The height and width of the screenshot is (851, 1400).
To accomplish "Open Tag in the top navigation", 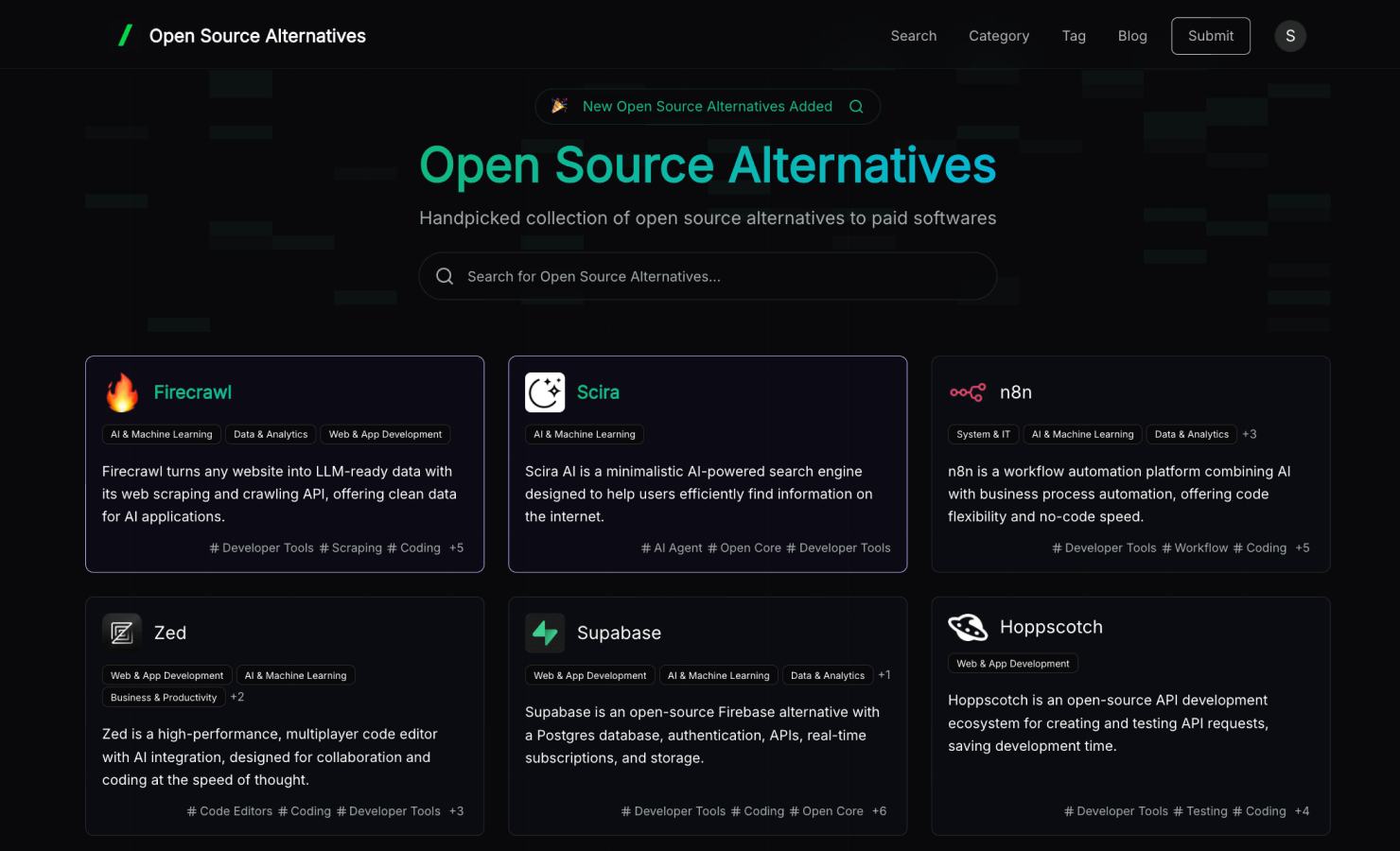I will 1074,36.
